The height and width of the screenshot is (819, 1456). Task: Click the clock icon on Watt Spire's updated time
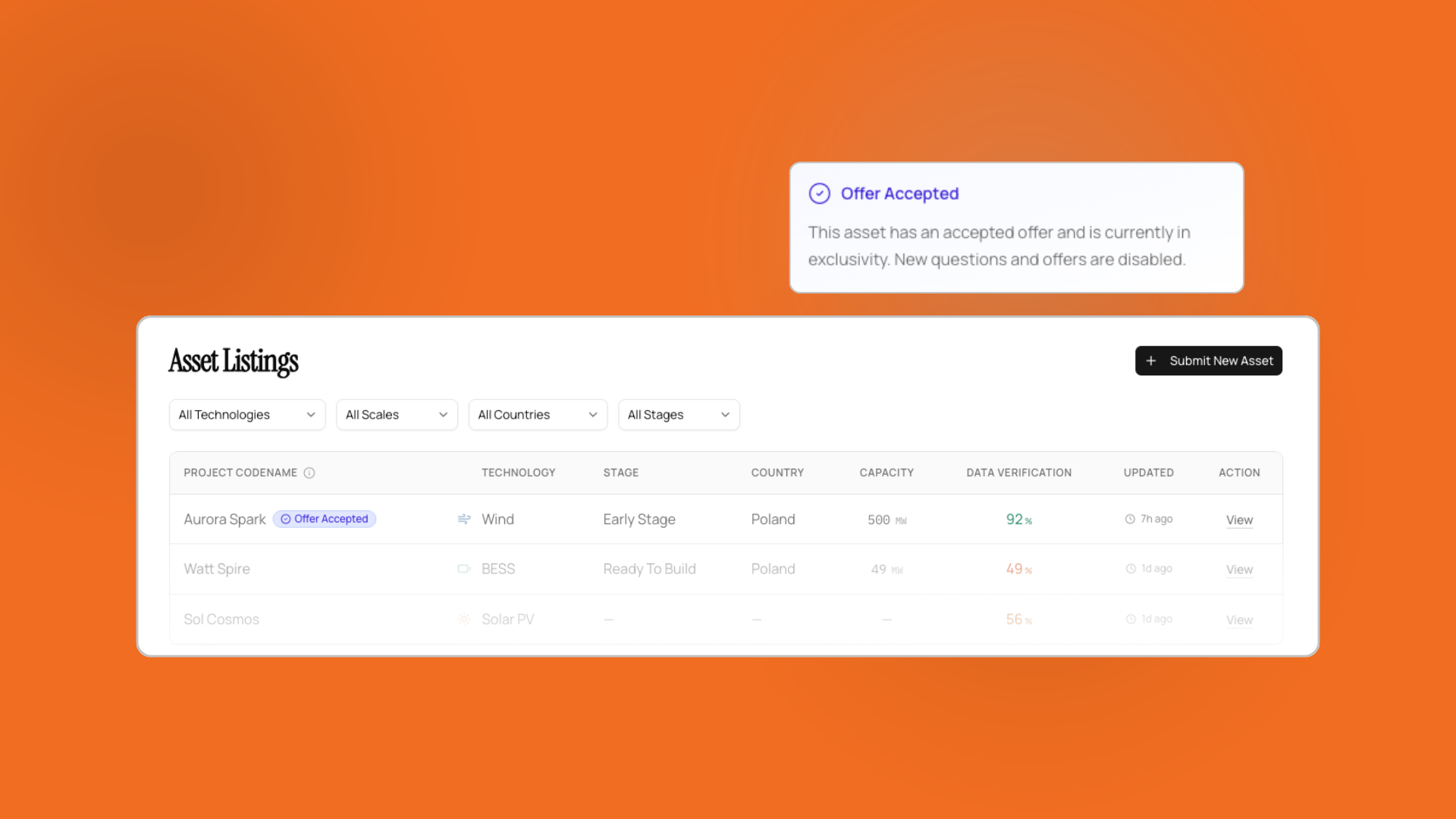1129,569
